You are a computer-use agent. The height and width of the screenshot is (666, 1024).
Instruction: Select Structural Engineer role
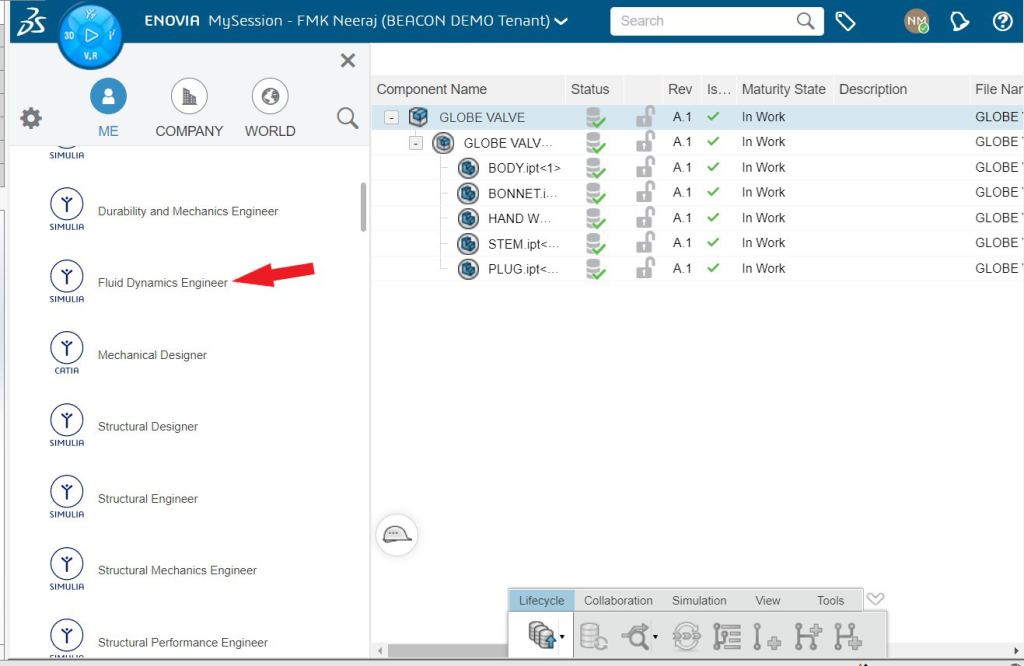coord(148,498)
